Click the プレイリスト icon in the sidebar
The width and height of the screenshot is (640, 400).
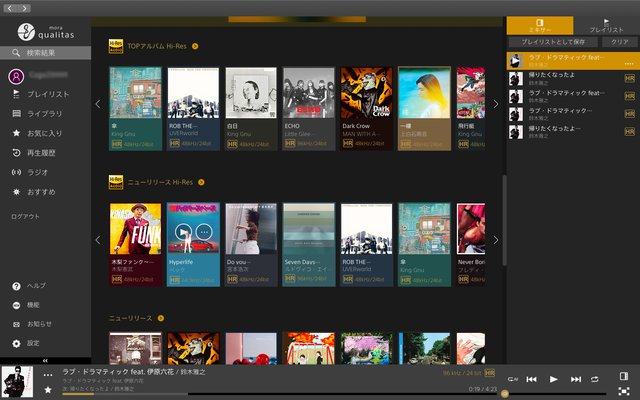click(x=16, y=94)
